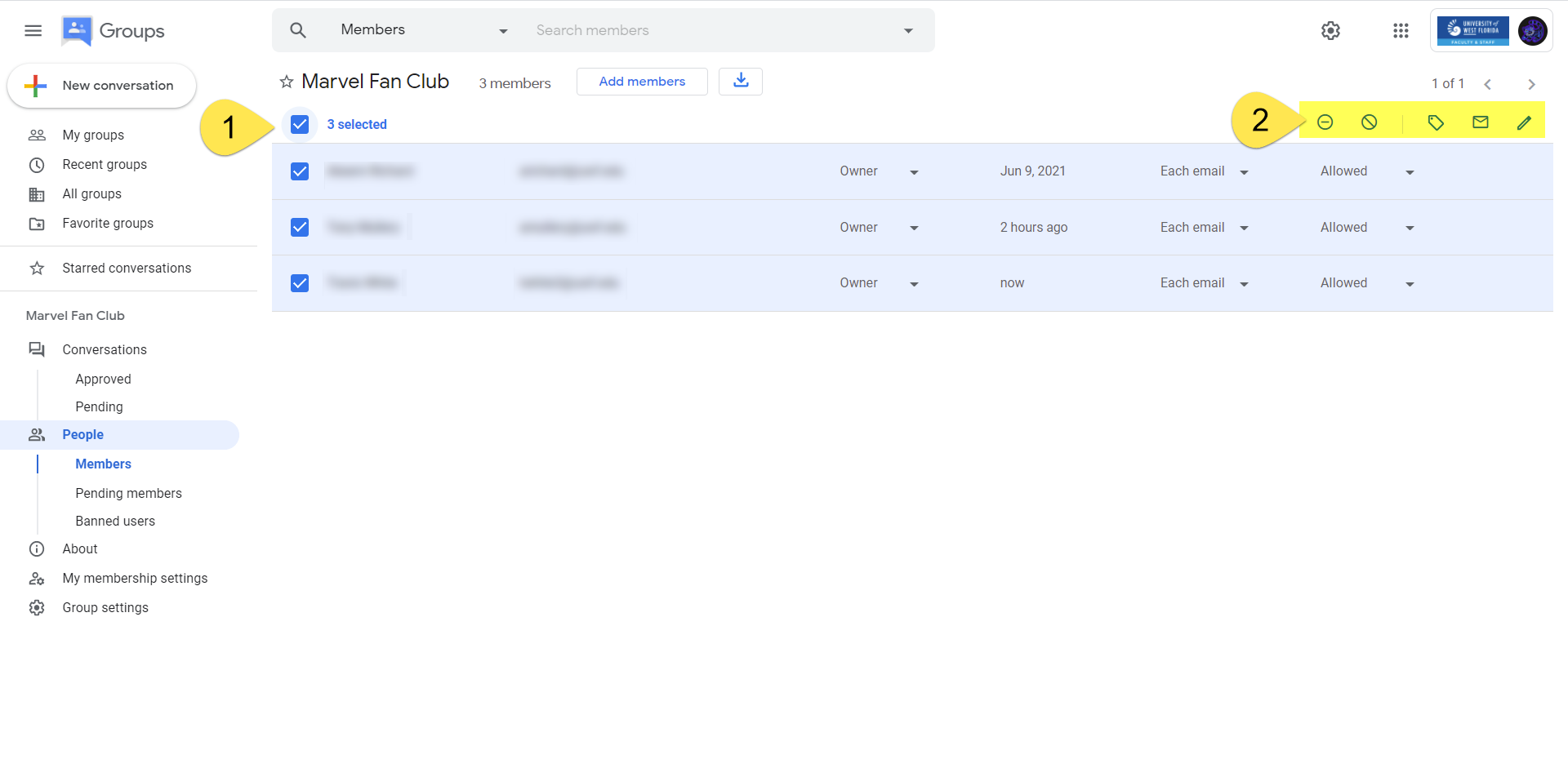Image resolution: width=1568 pixels, height=777 pixels.
Task: Click the tag icon for selected members
Action: [1436, 122]
